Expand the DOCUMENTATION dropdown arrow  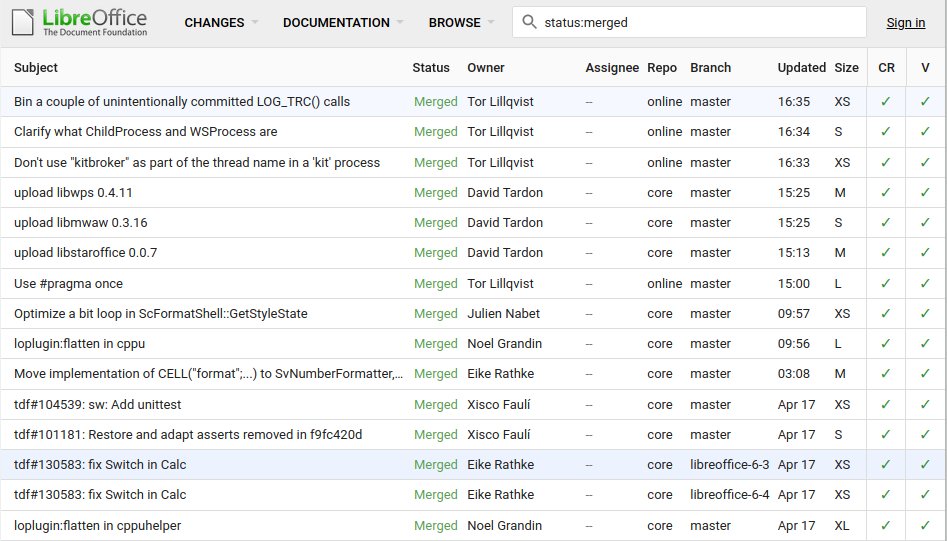coord(400,22)
